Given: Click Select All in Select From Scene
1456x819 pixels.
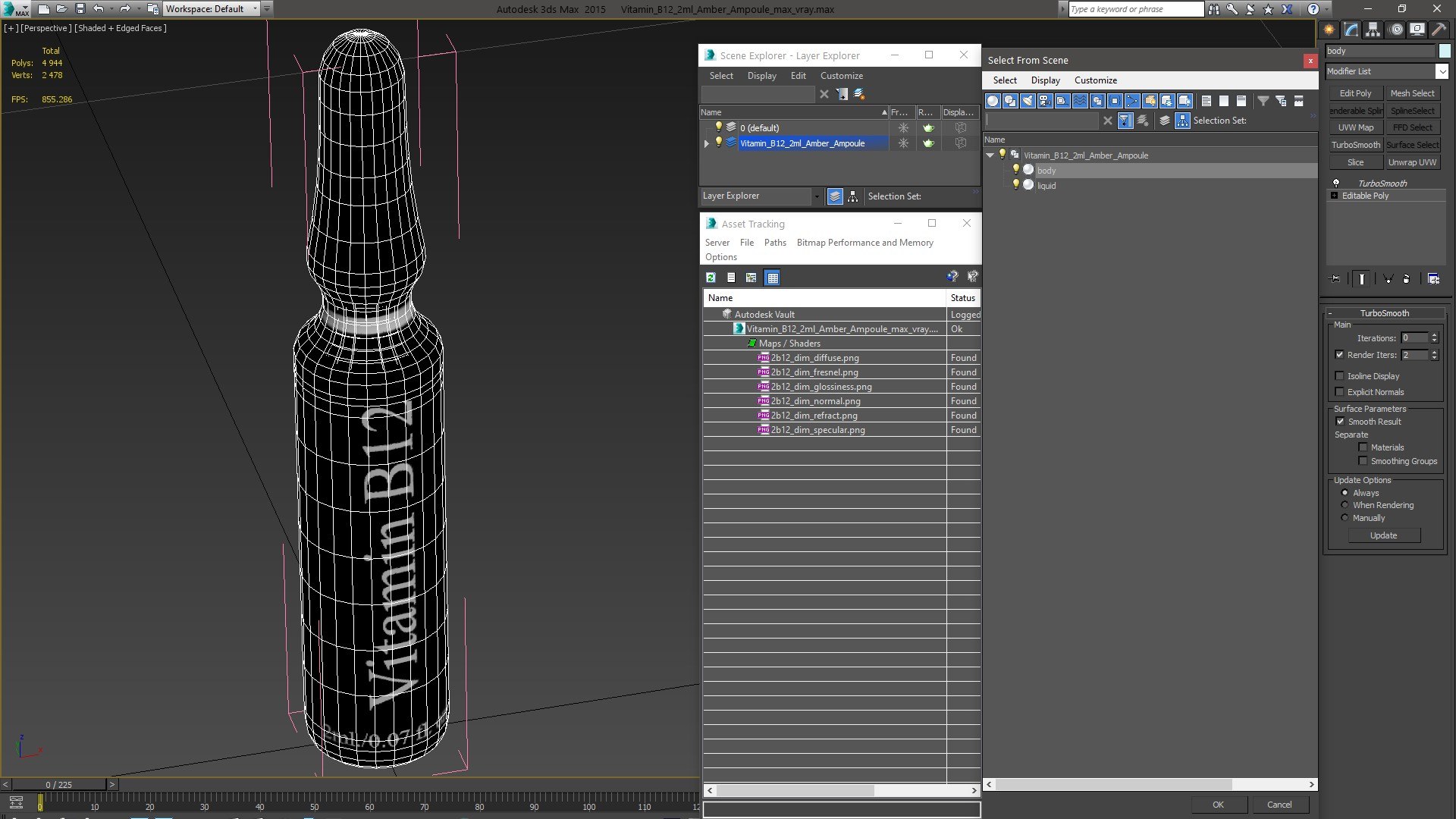Looking at the screenshot, I should coord(1206,101).
